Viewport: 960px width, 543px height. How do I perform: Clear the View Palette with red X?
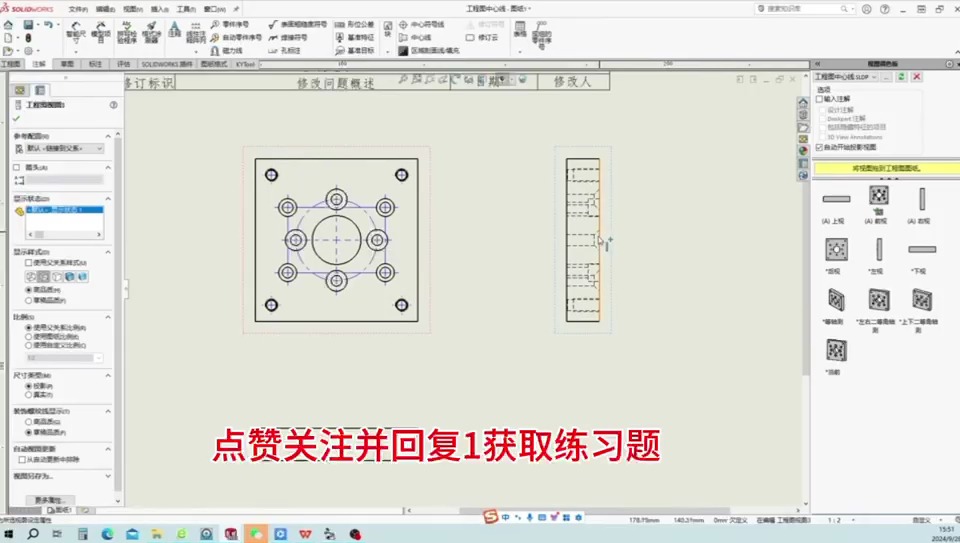coord(917,77)
